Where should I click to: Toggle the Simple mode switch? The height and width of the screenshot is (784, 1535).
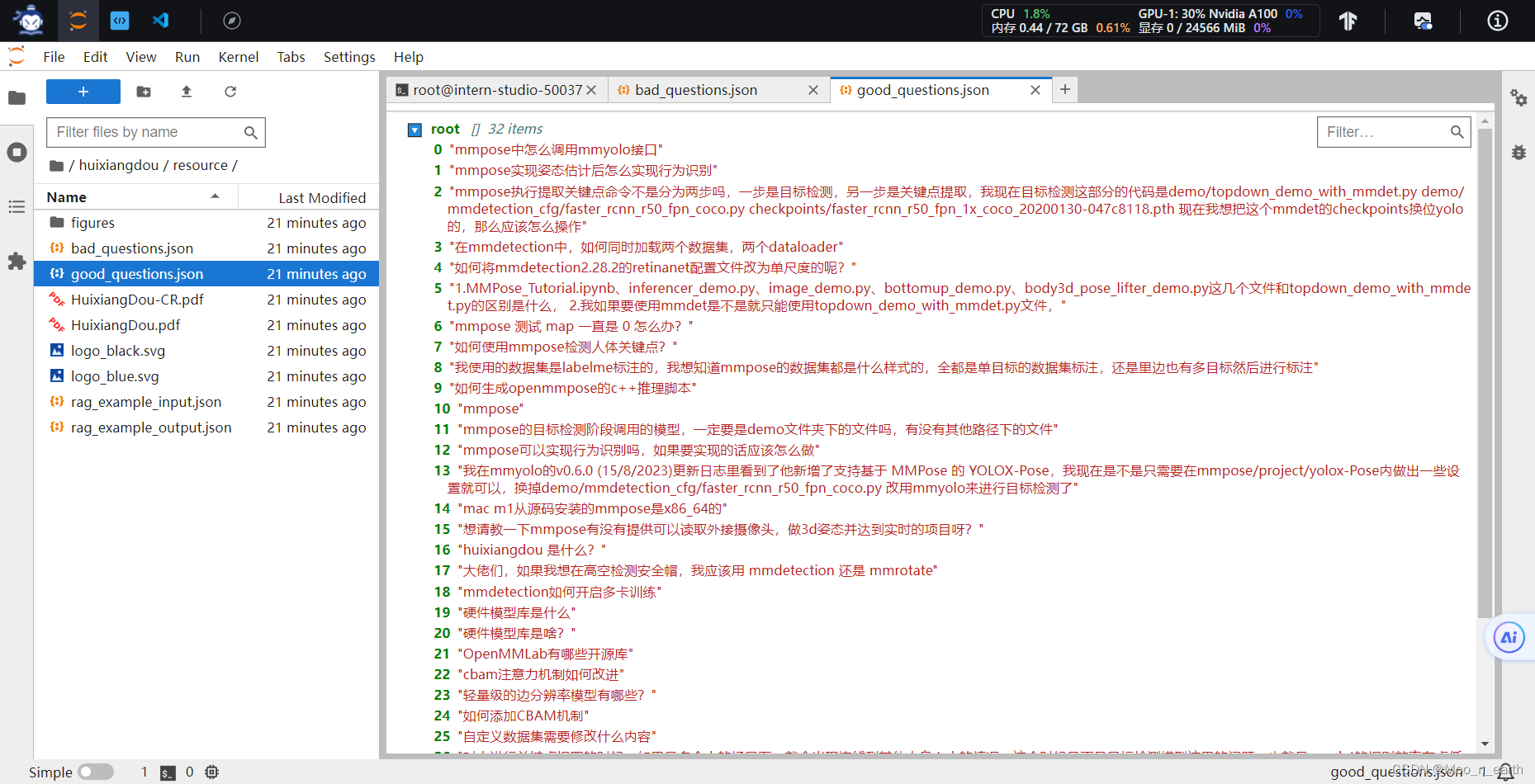tap(96, 772)
